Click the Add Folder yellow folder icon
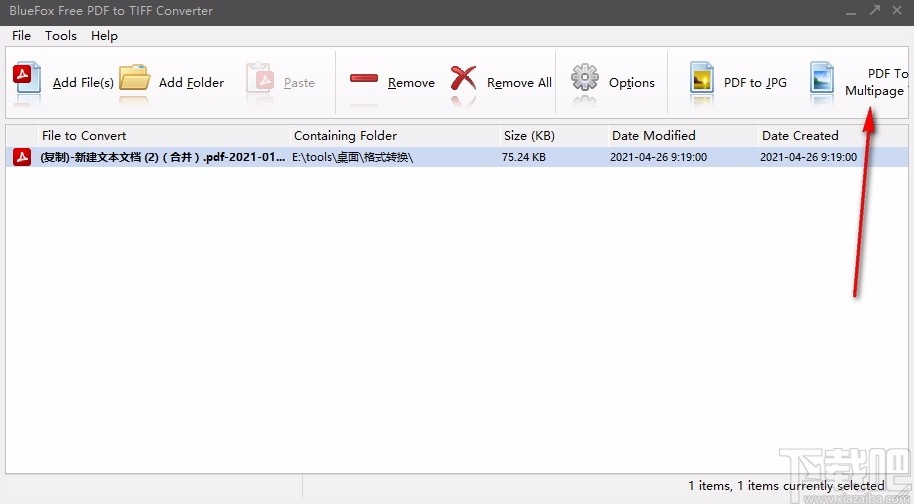Viewport: 914px width, 504px height. [135, 78]
